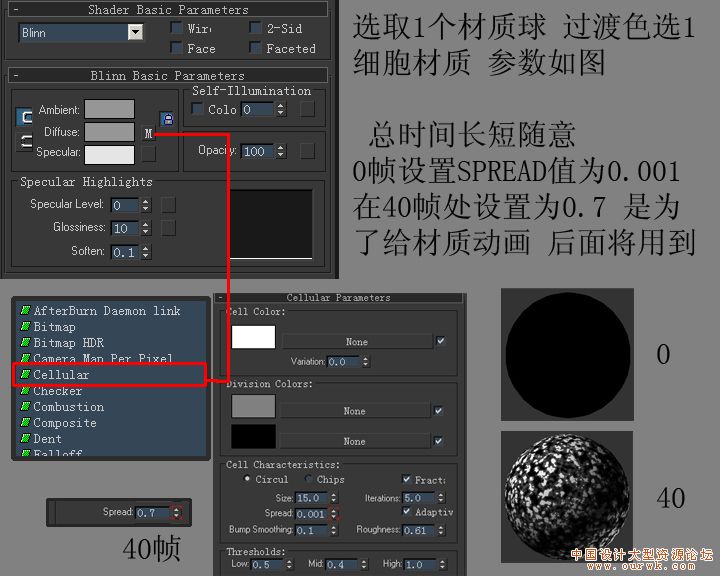Click the green icon beside Bitmap HDR
The width and height of the screenshot is (720, 576).
point(26,342)
